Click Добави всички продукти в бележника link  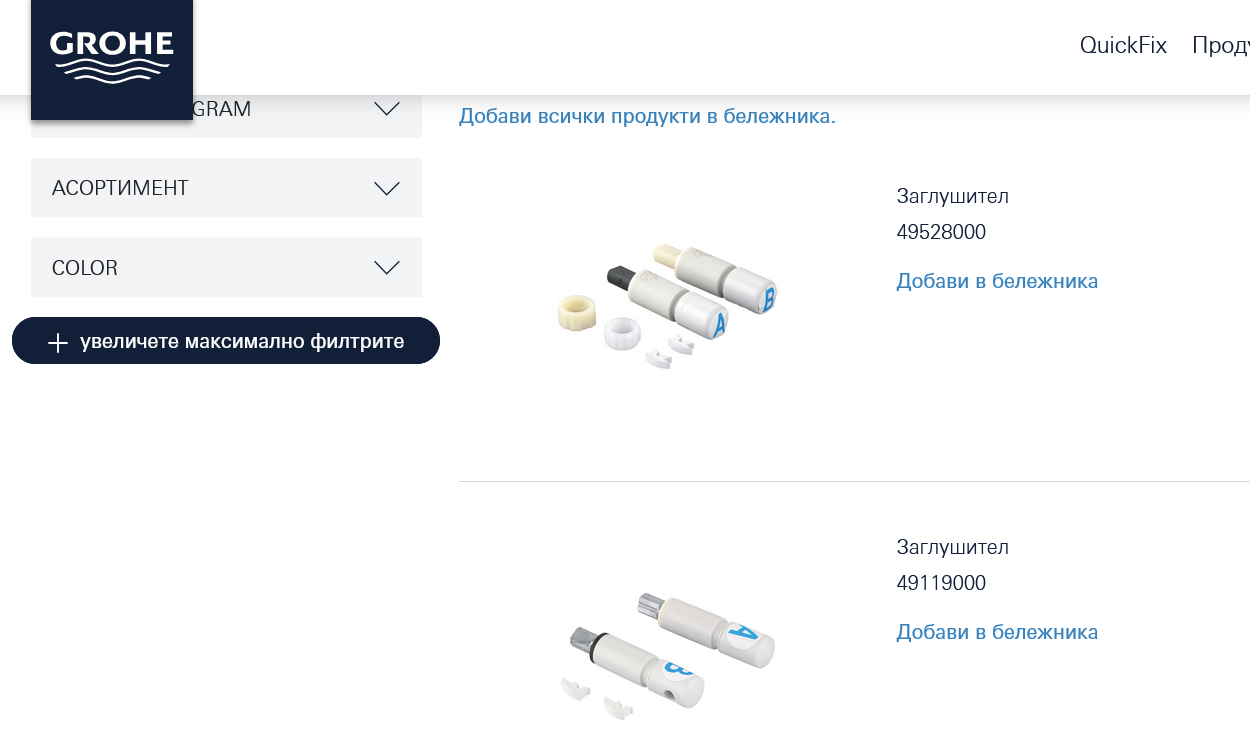pos(647,116)
